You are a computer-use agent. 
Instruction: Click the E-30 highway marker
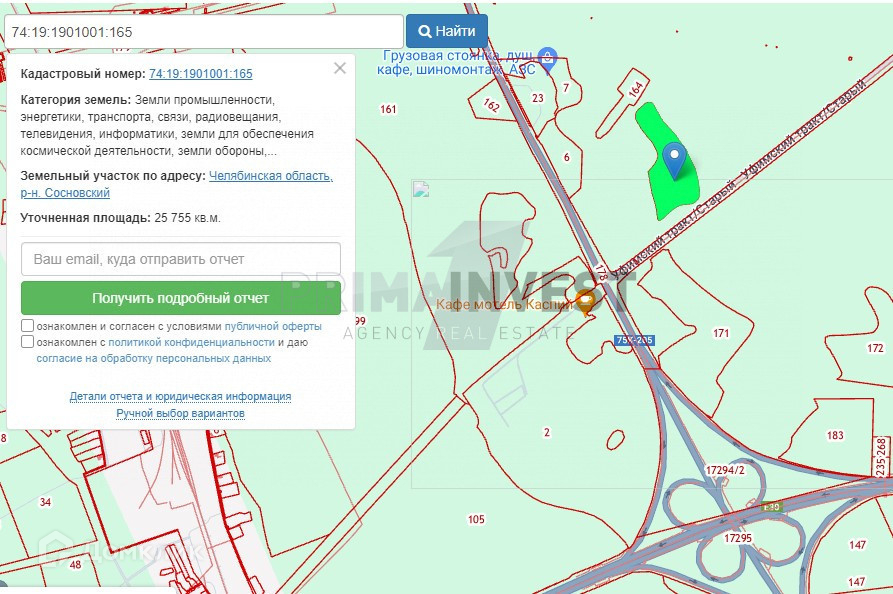(x=771, y=507)
